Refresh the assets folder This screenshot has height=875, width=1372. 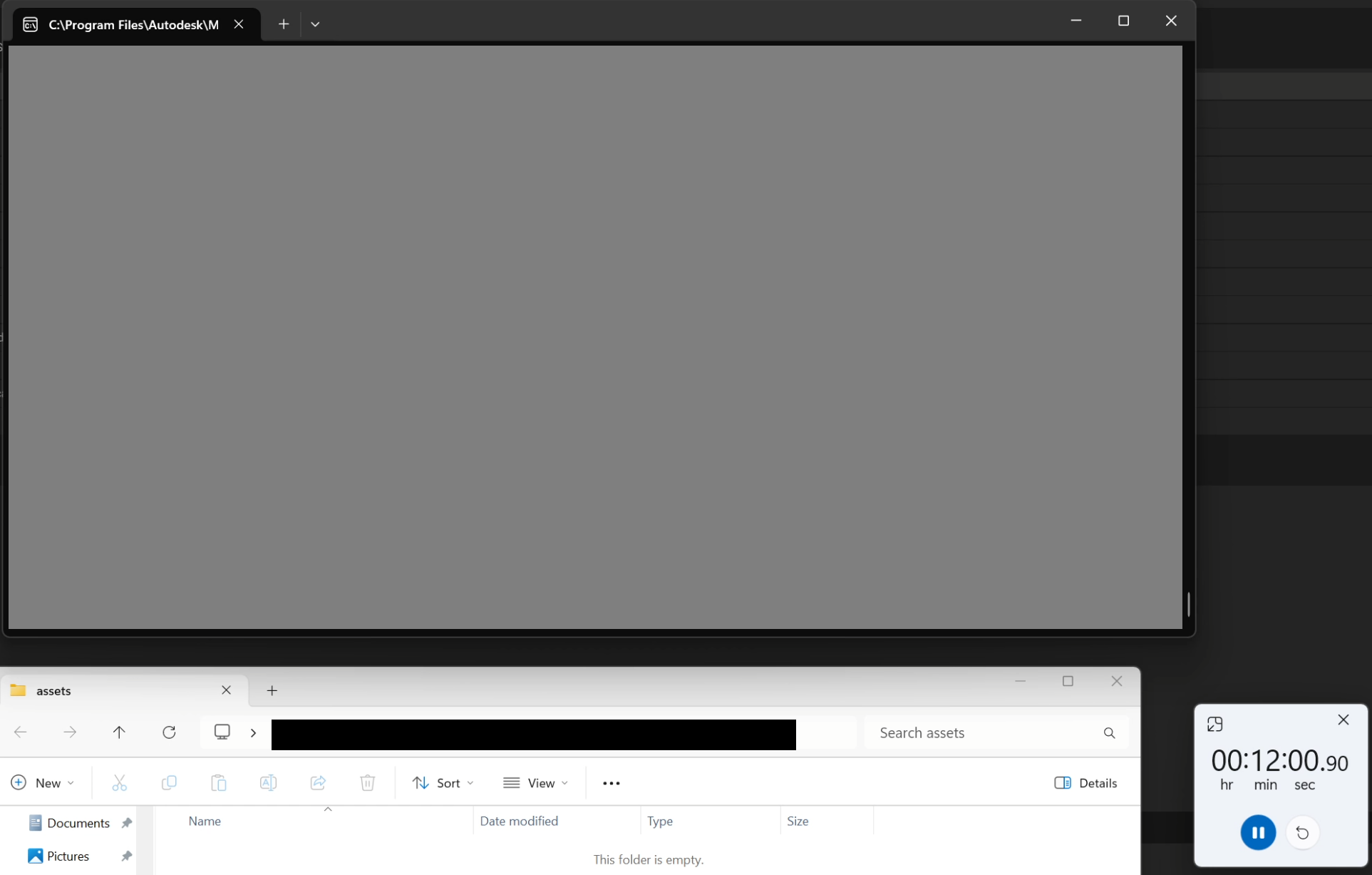click(x=169, y=732)
